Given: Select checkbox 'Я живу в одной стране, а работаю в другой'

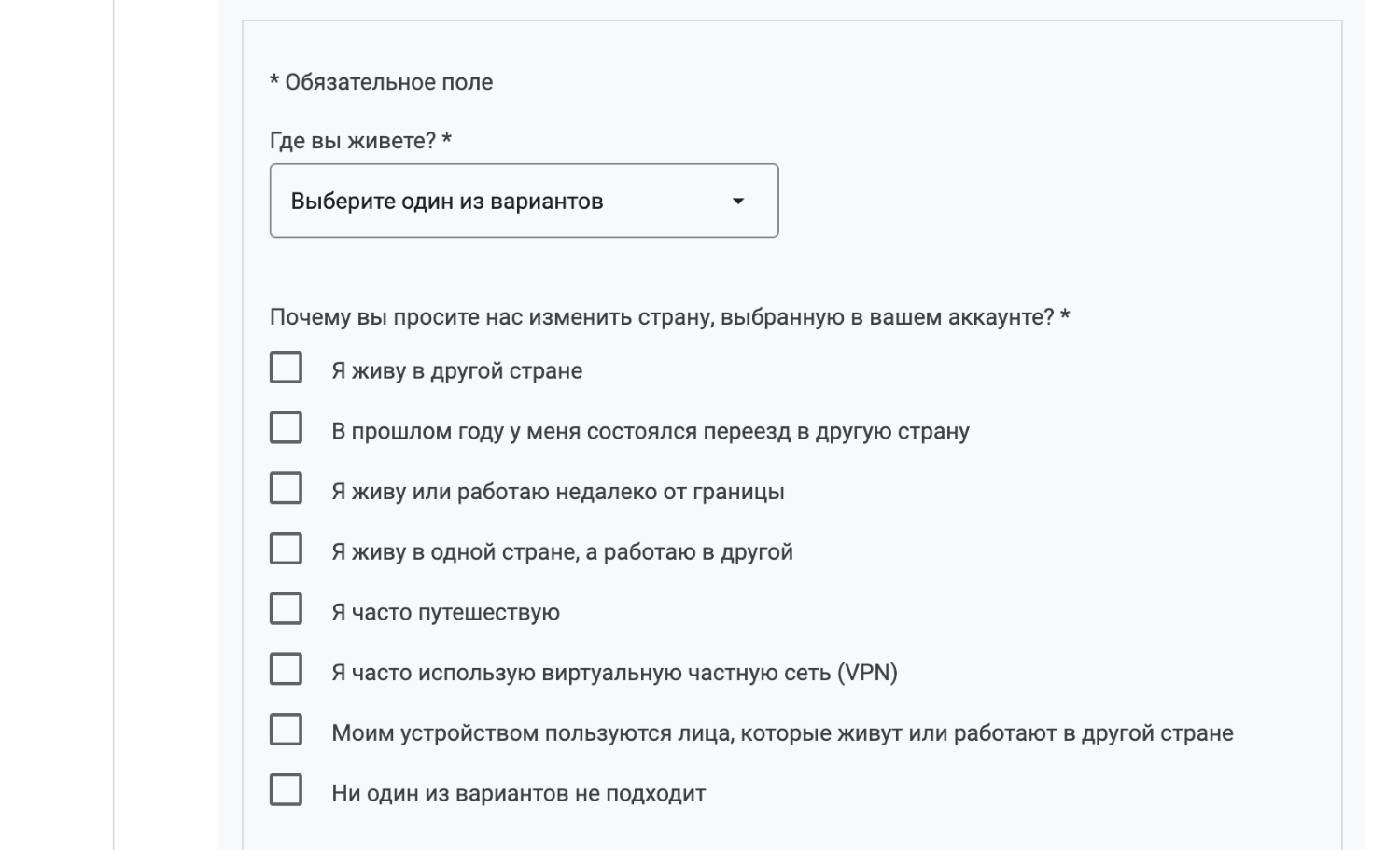Looking at the screenshot, I should point(286,549).
